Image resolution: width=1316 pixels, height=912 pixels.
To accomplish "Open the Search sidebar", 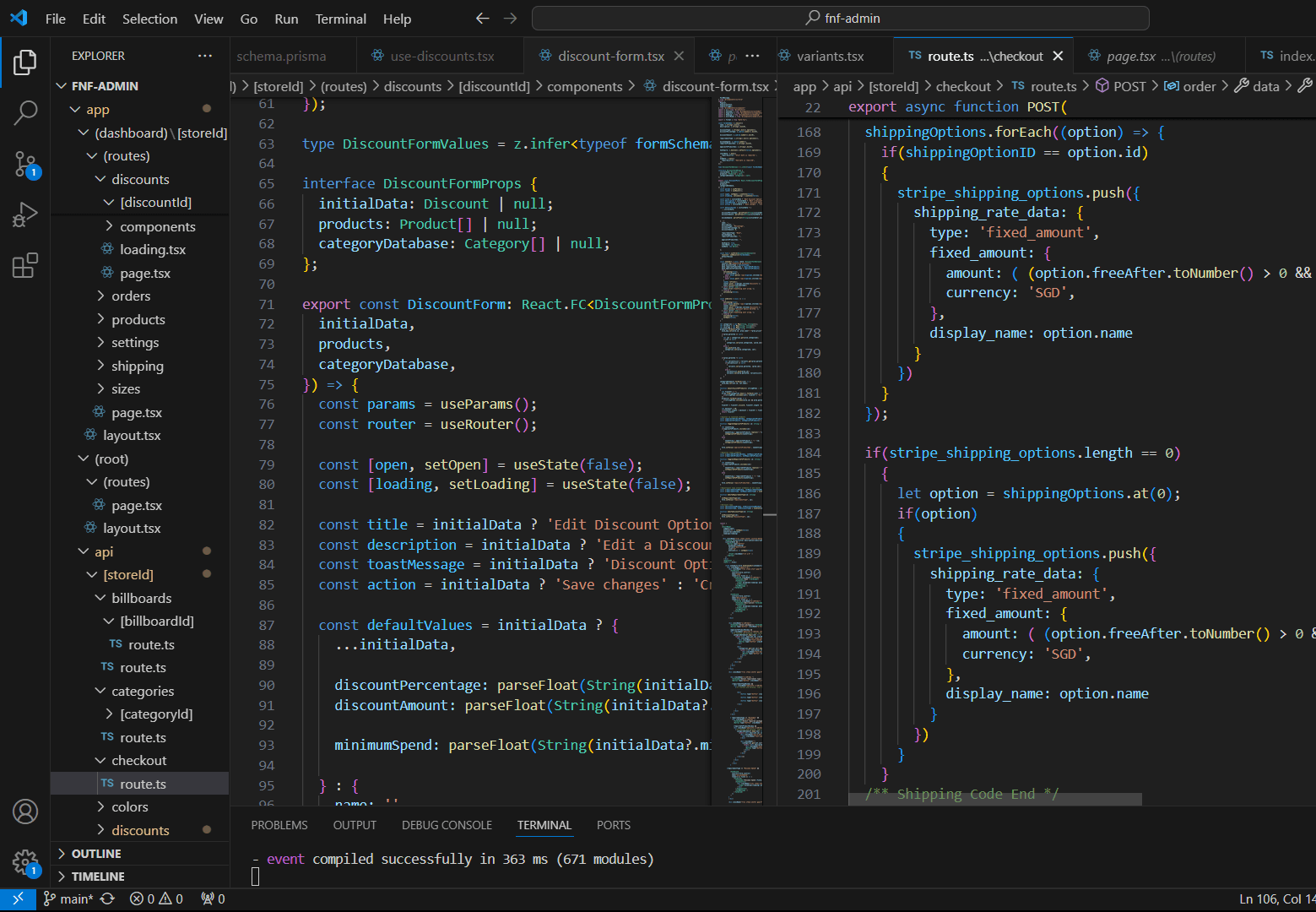I will tap(25, 112).
